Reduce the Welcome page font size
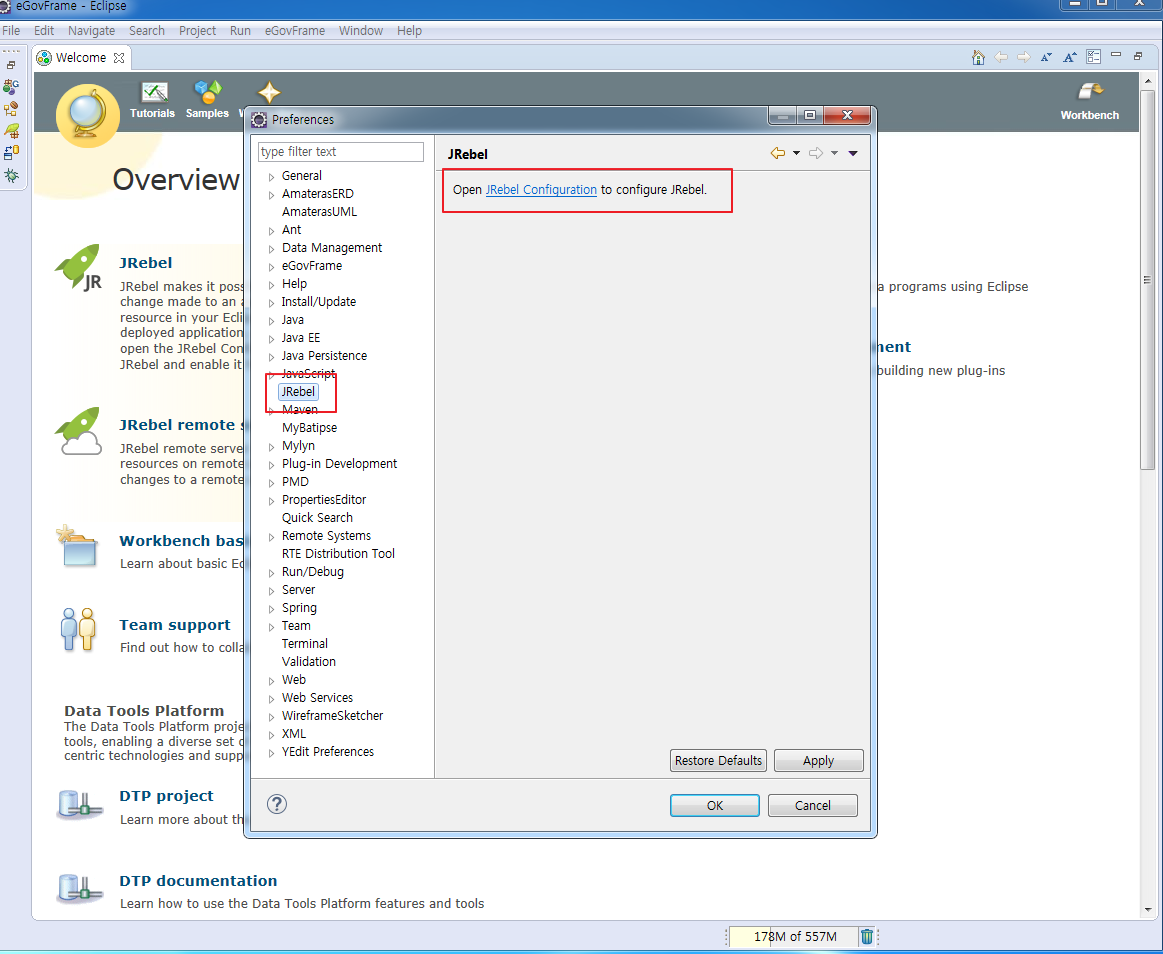This screenshot has height=954, width=1163. (x=1047, y=57)
